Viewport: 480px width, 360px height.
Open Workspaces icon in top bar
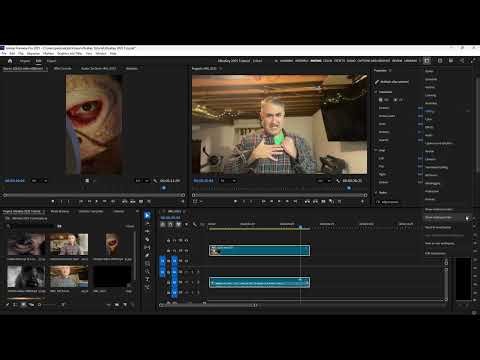(427, 61)
